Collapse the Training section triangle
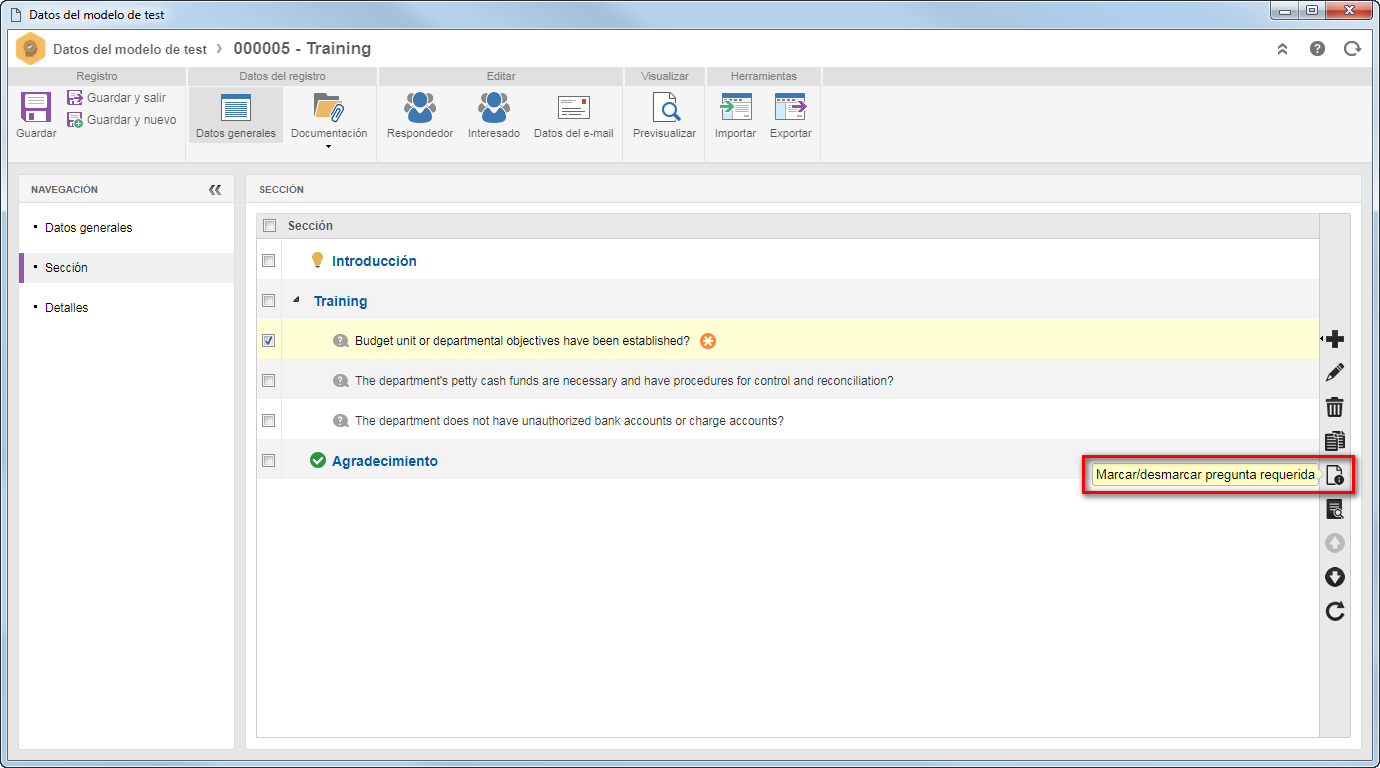 (296, 300)
